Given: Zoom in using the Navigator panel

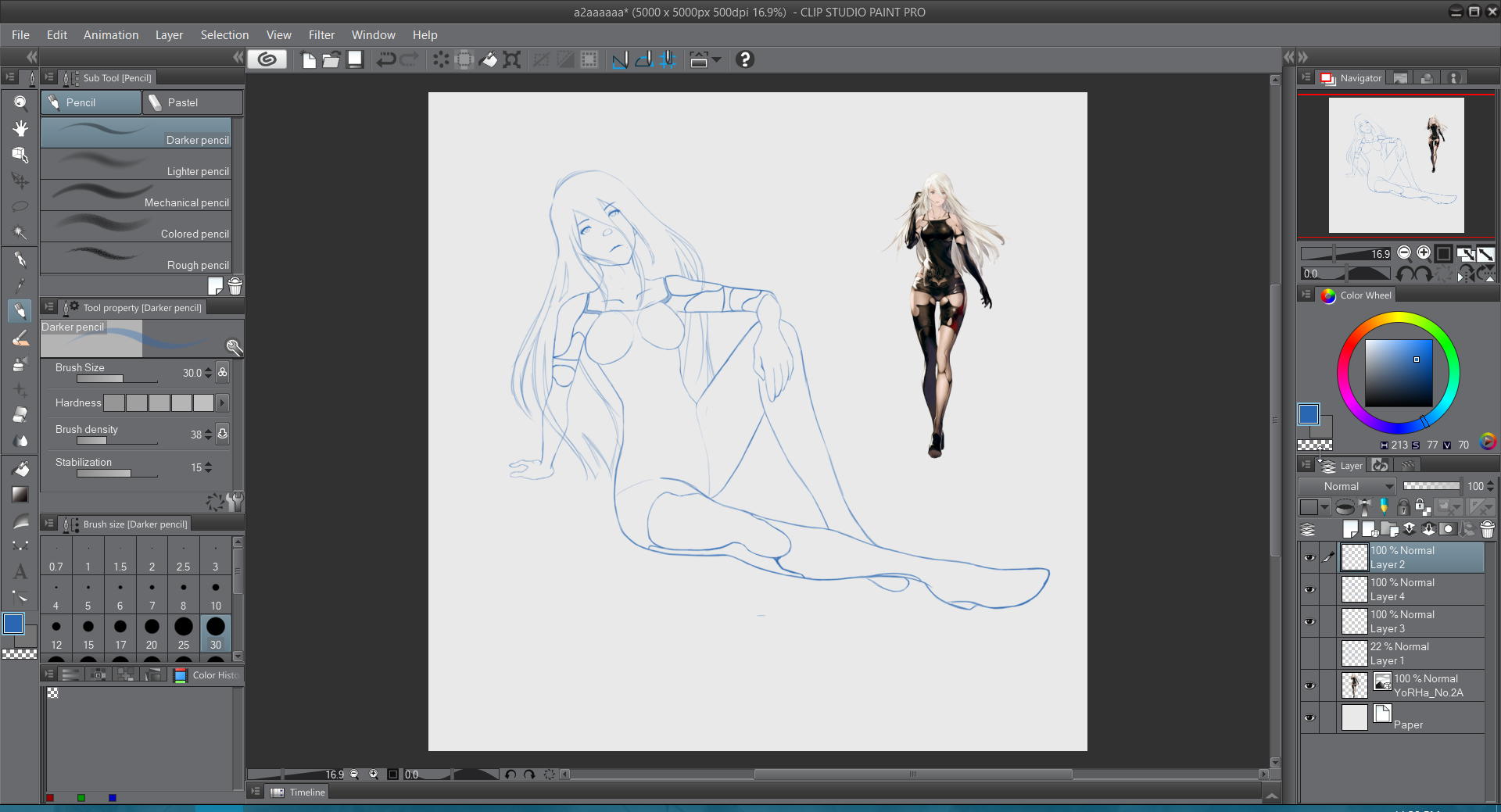Looking at the screenshot, I should pos(1424,252).
